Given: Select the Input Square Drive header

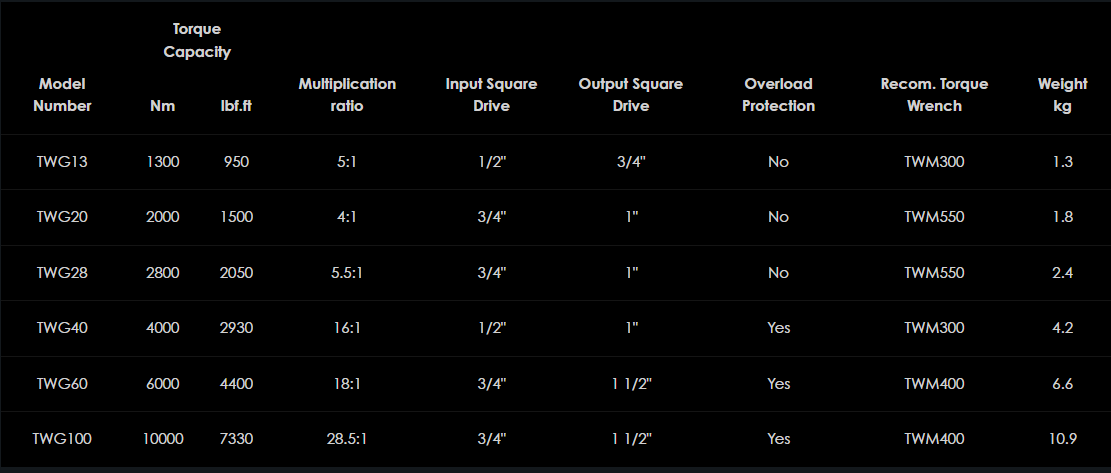Looking at the screenshot, I should point(491,95).
